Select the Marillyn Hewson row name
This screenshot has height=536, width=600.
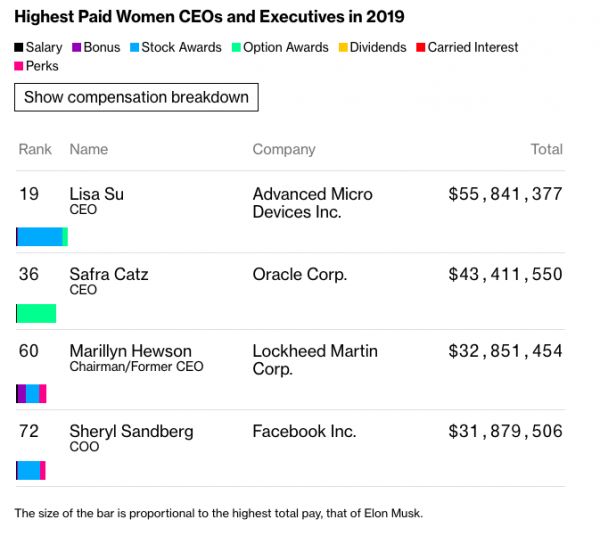point(128,351)
